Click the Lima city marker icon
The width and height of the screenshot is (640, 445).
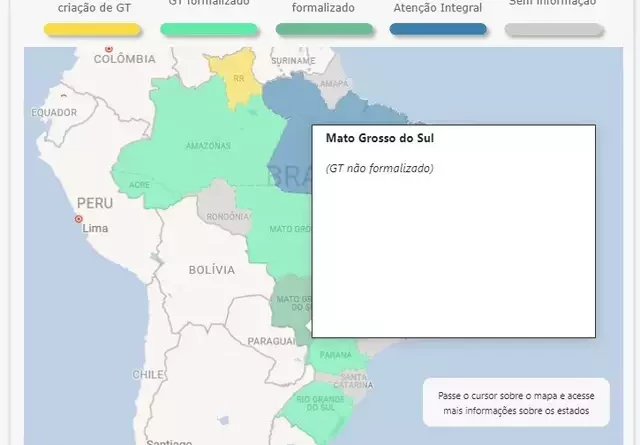(x=78, y=219)
